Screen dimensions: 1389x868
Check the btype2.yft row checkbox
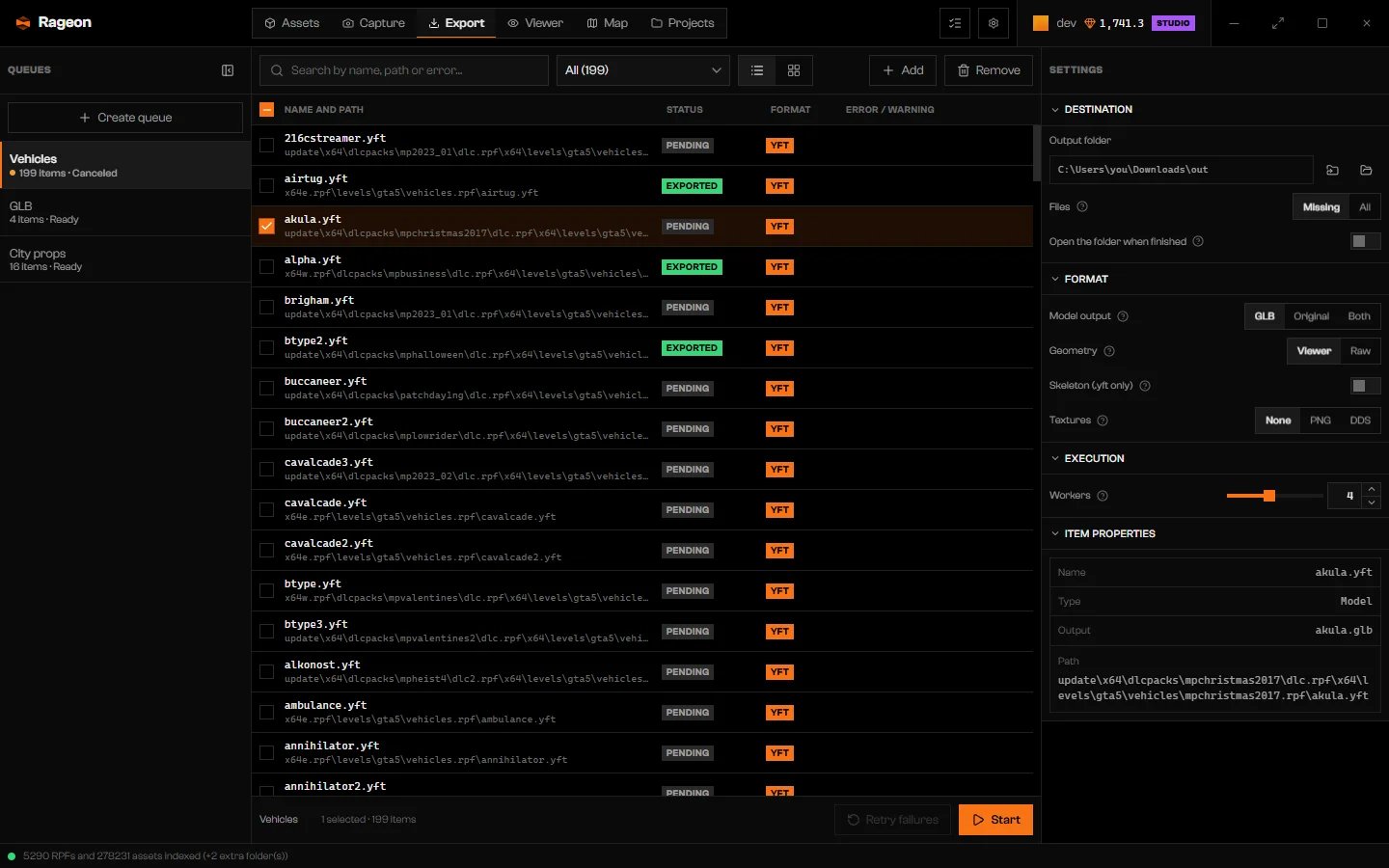point(267,348)
